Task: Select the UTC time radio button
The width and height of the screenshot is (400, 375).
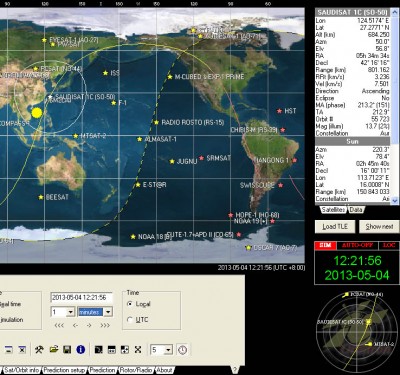Action: (x=130, y=319)
